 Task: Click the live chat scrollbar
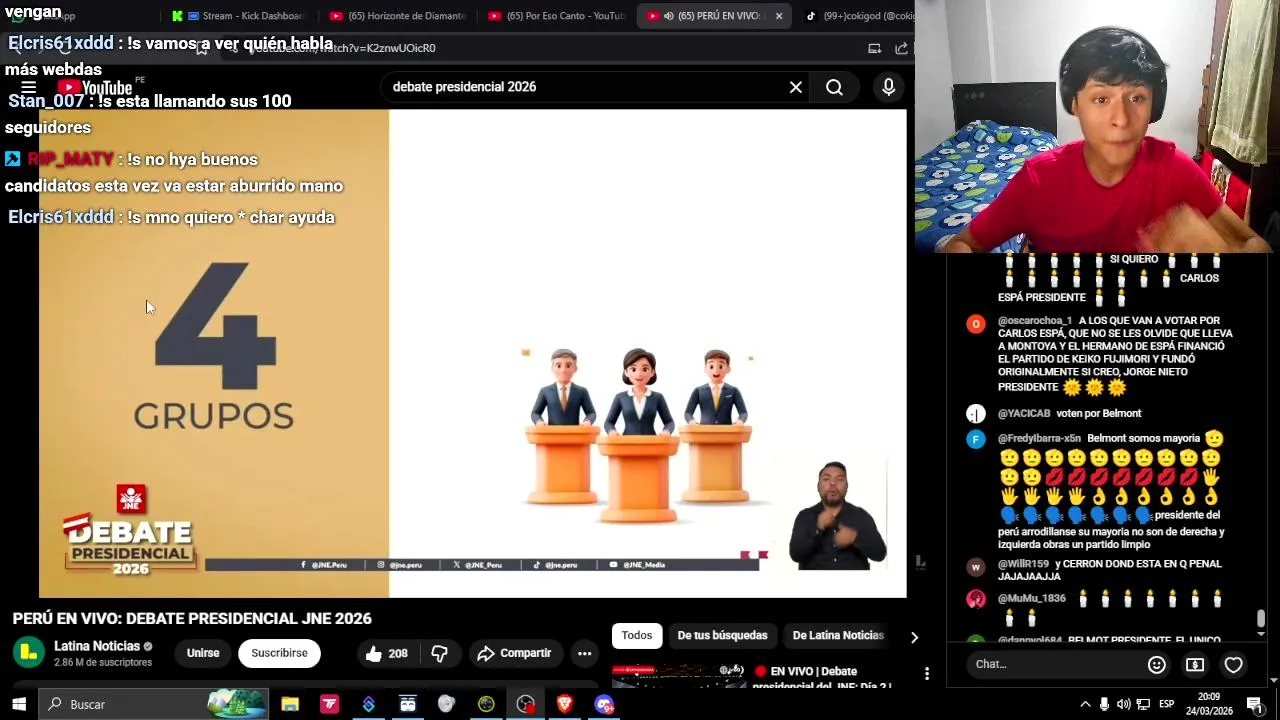(1260, 620)
